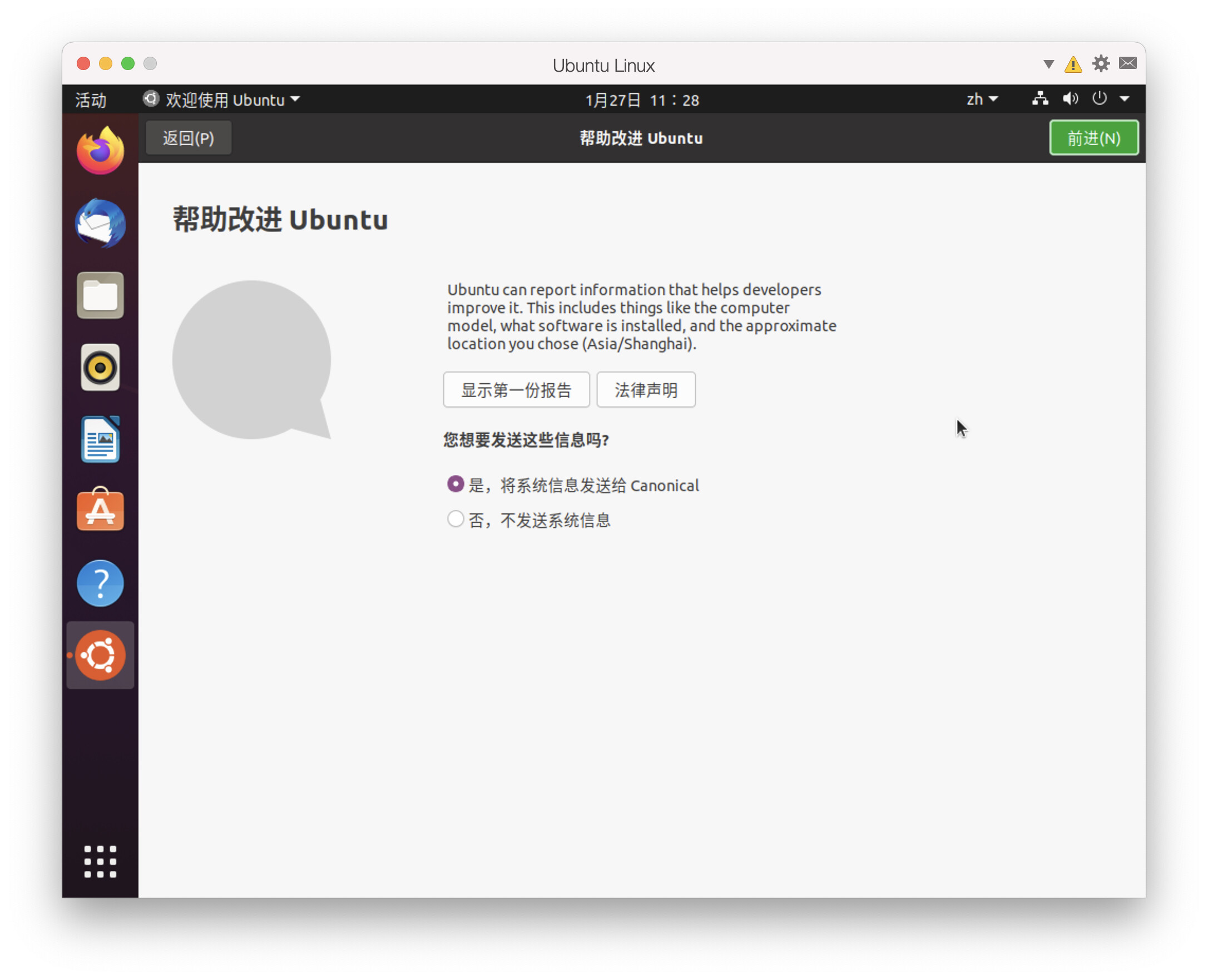Open the 法律声明 legal notice

[646, 389]
